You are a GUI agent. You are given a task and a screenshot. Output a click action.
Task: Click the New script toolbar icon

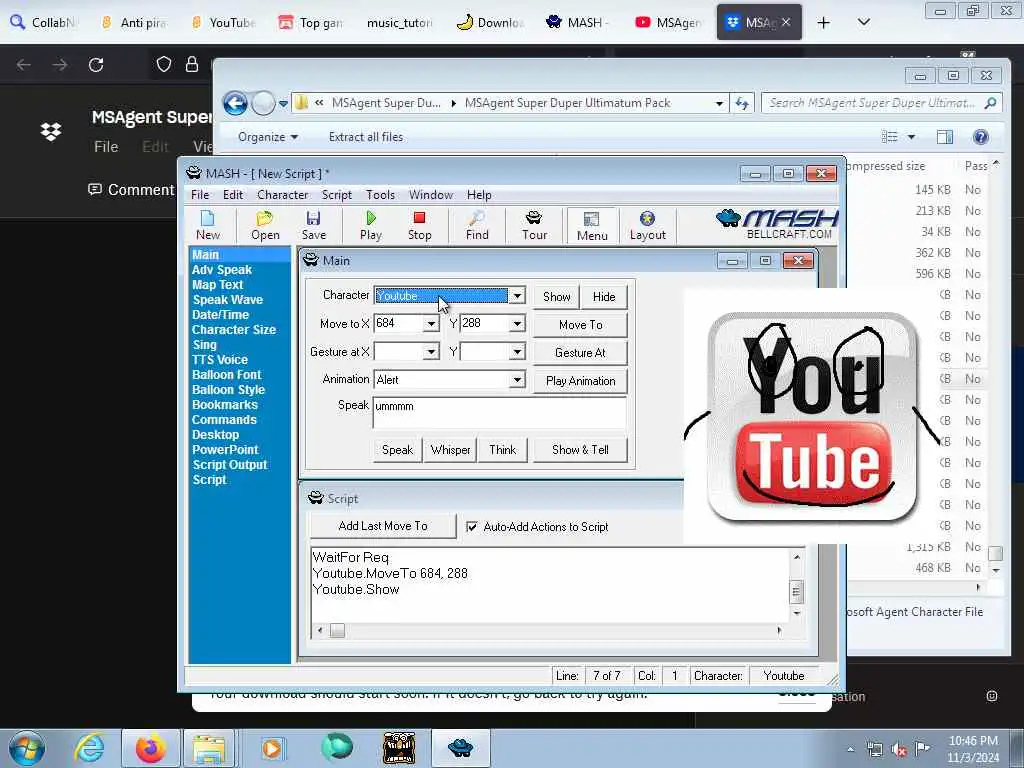click(x=208, y=225)
